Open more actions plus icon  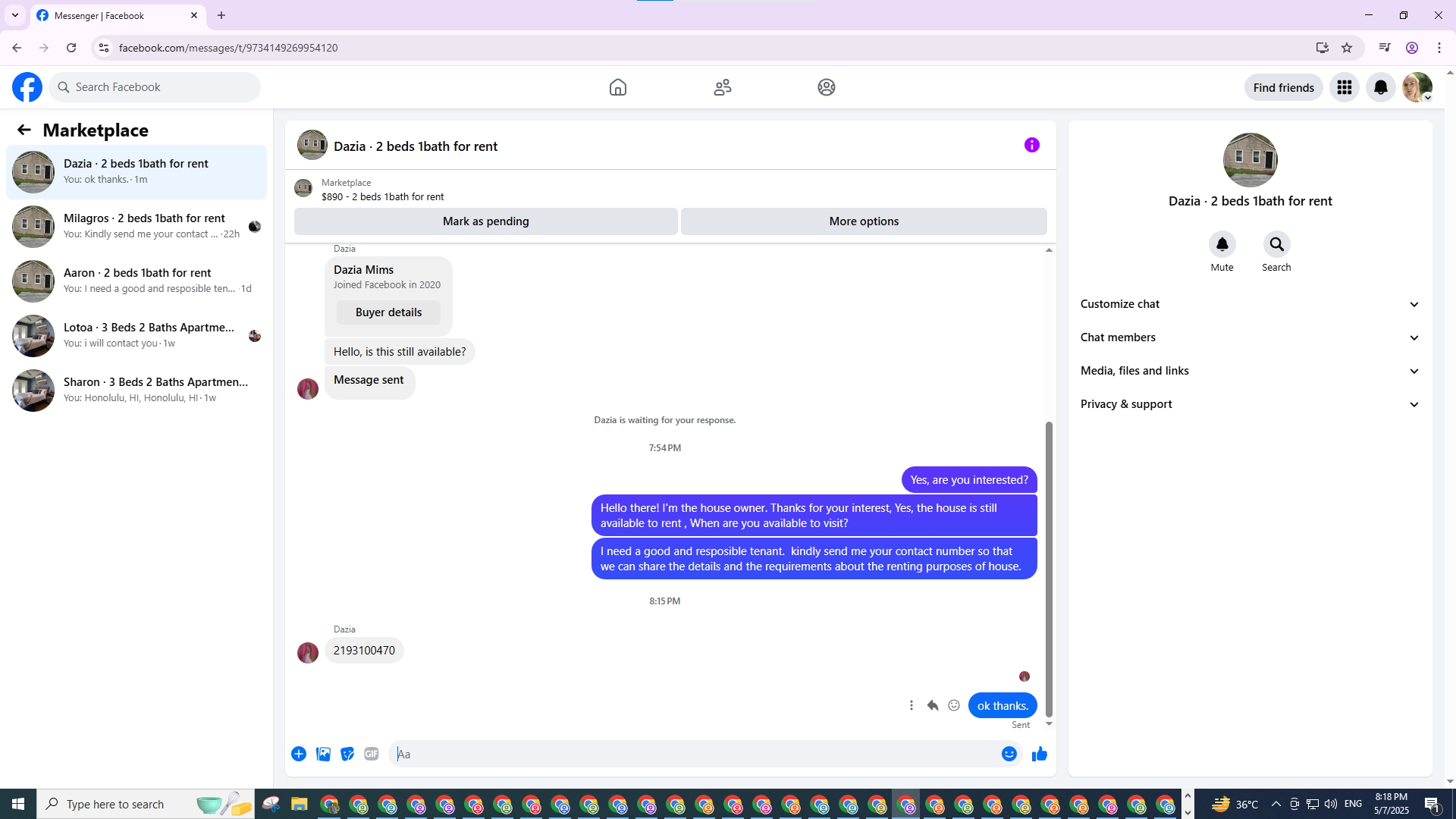tap(299, 754)
